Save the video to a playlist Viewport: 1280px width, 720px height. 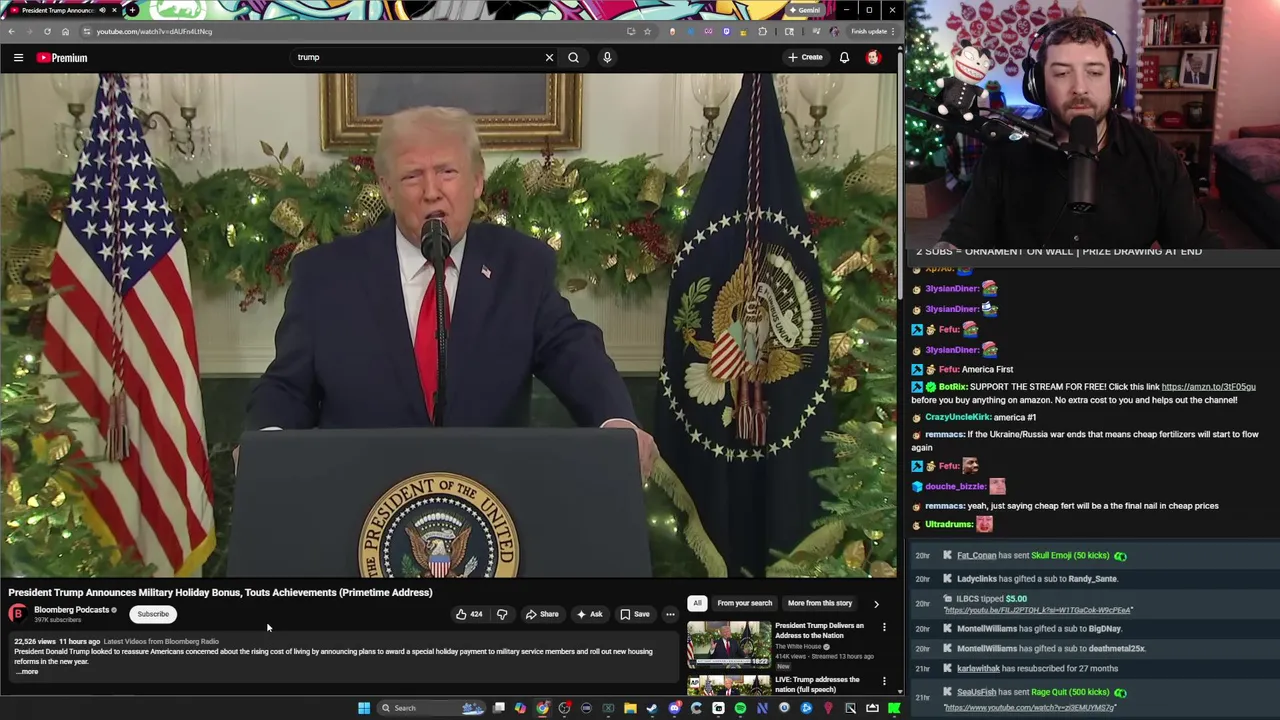click(x=635, y=614)
